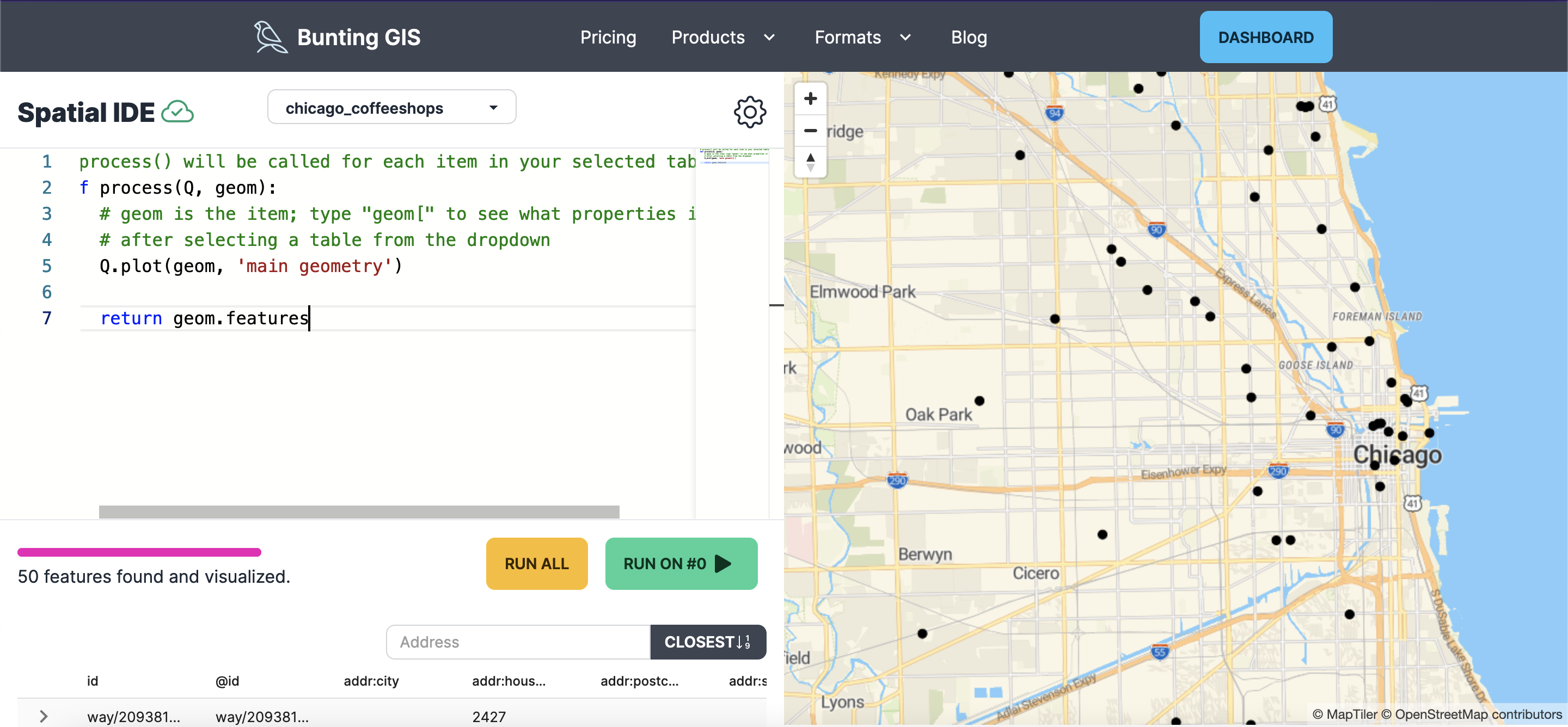Click the RUN ALL button
This screenshot has height=727, width=1568.
pyautogui.click(x=536, y=563)
